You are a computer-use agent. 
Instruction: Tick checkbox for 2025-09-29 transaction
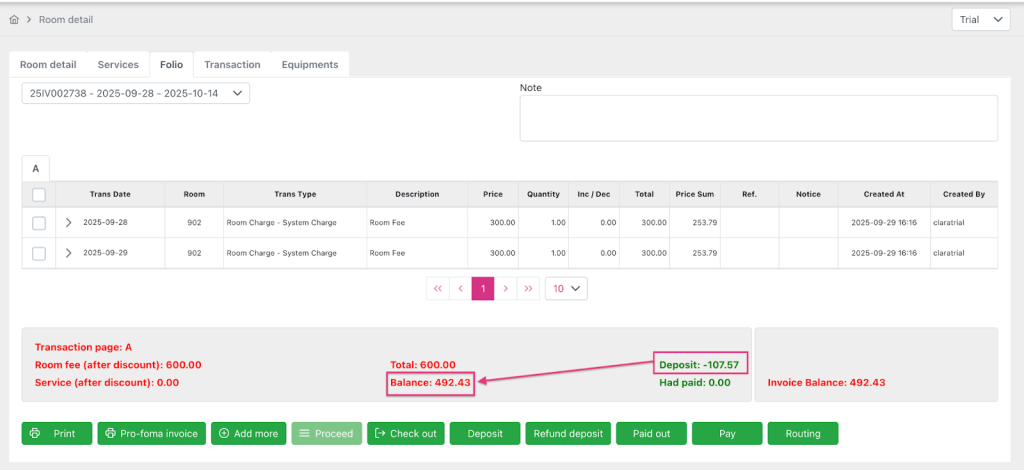(x=39, y=253)
